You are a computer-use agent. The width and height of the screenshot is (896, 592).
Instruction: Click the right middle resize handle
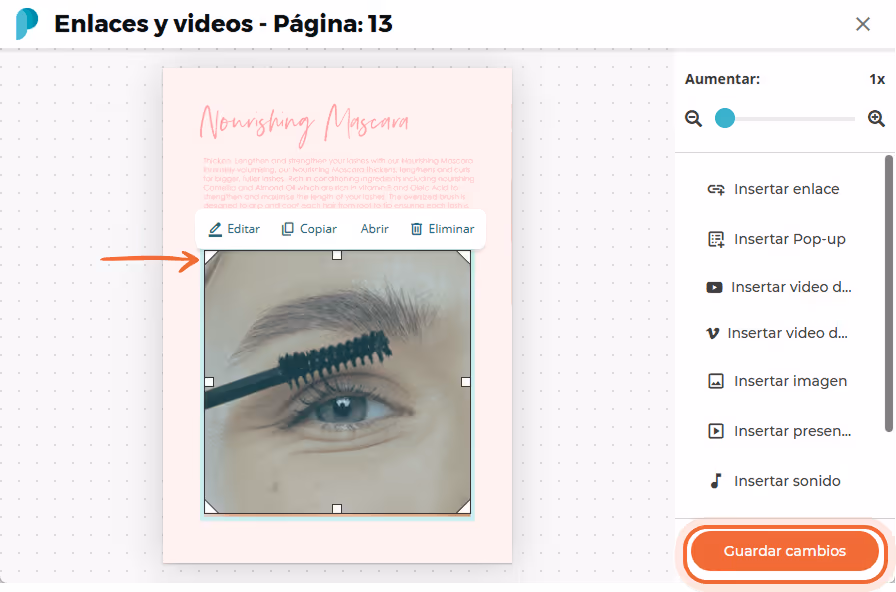(466, 382)
